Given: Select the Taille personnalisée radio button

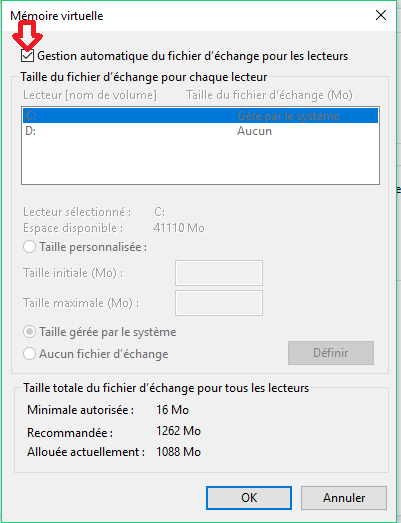Looking at the screenshot, I should coord(29,247).
